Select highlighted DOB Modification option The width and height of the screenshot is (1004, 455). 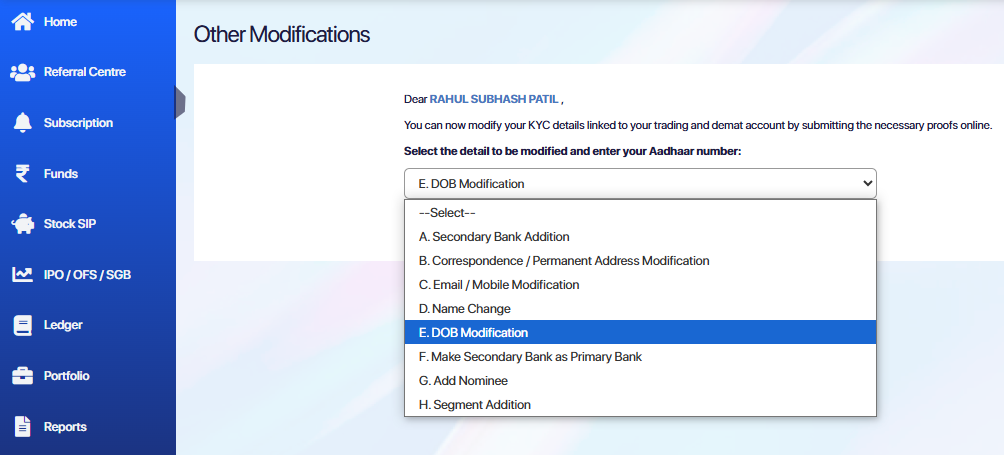click(x=473, y=333)
